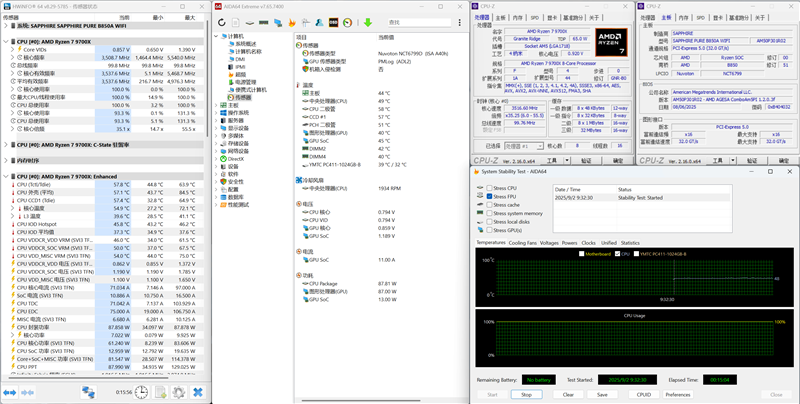
Task: Switch to the Cooling Fans tab
Action: (523, 243)
